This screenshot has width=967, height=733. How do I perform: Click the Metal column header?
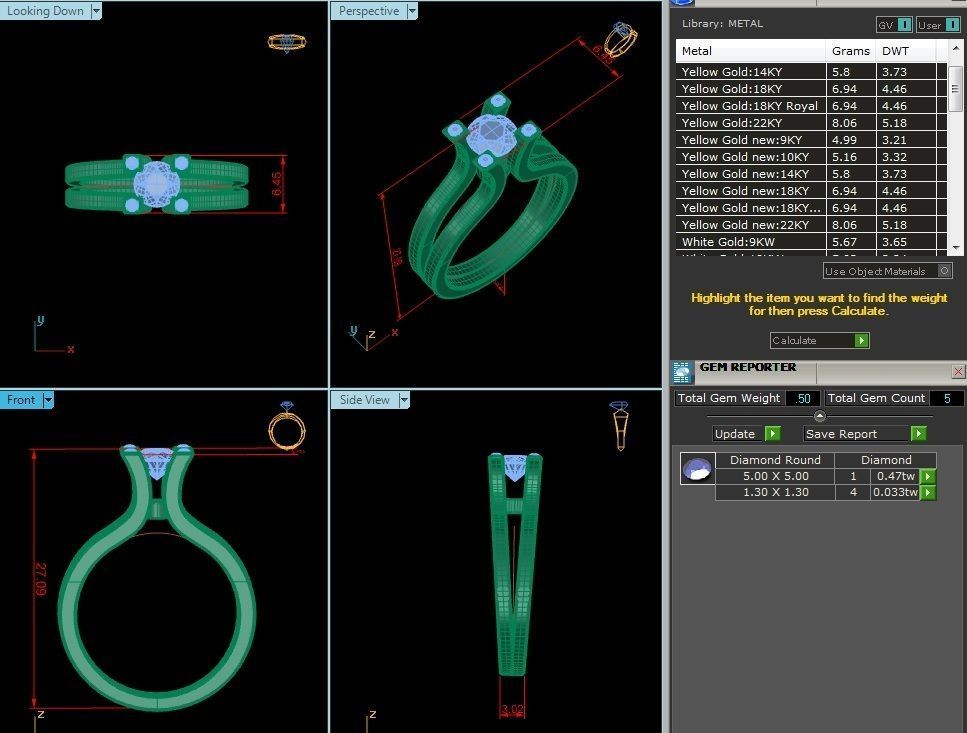(751, 51)
